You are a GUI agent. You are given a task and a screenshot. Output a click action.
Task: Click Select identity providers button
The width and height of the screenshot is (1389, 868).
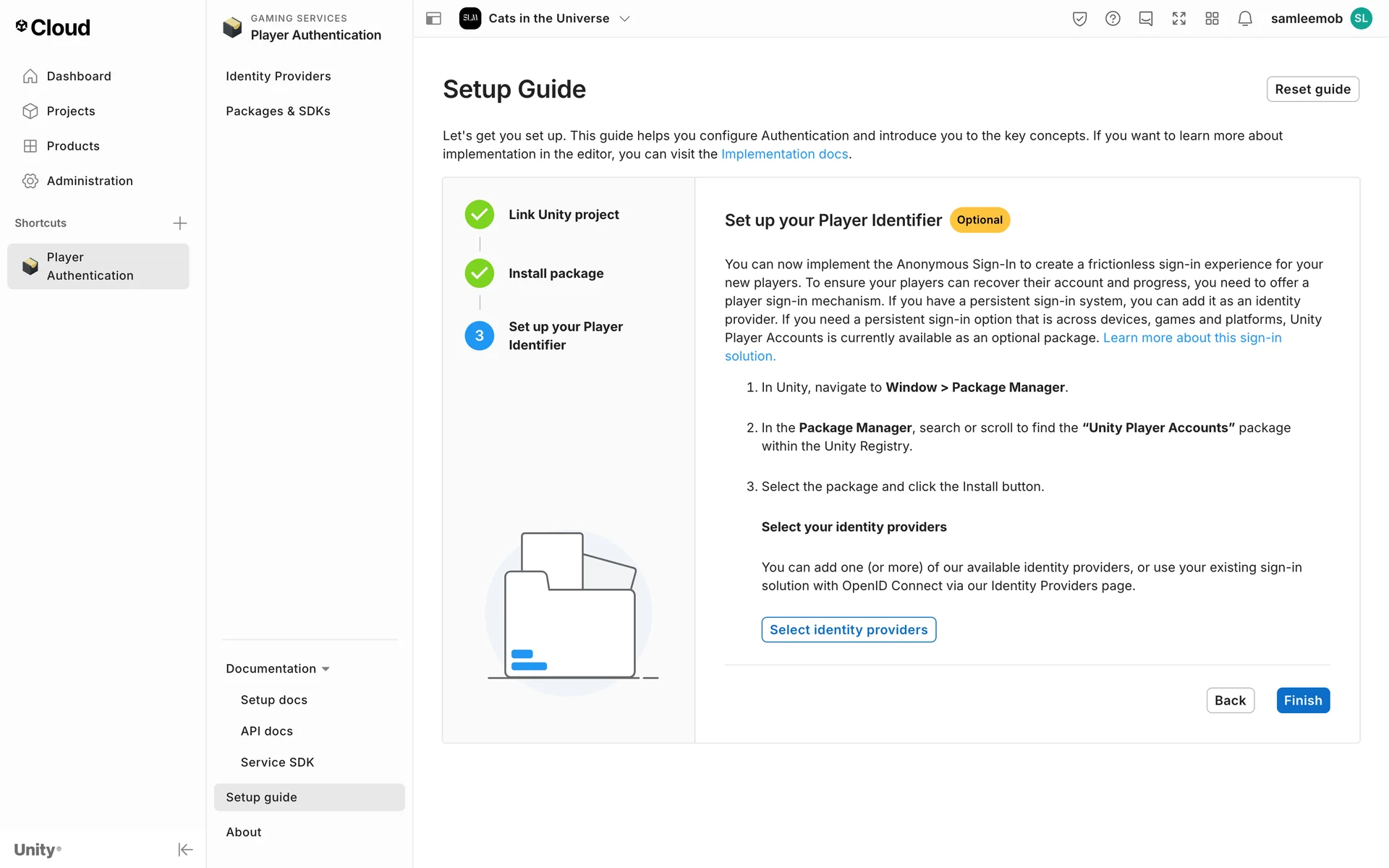point(848,629)
